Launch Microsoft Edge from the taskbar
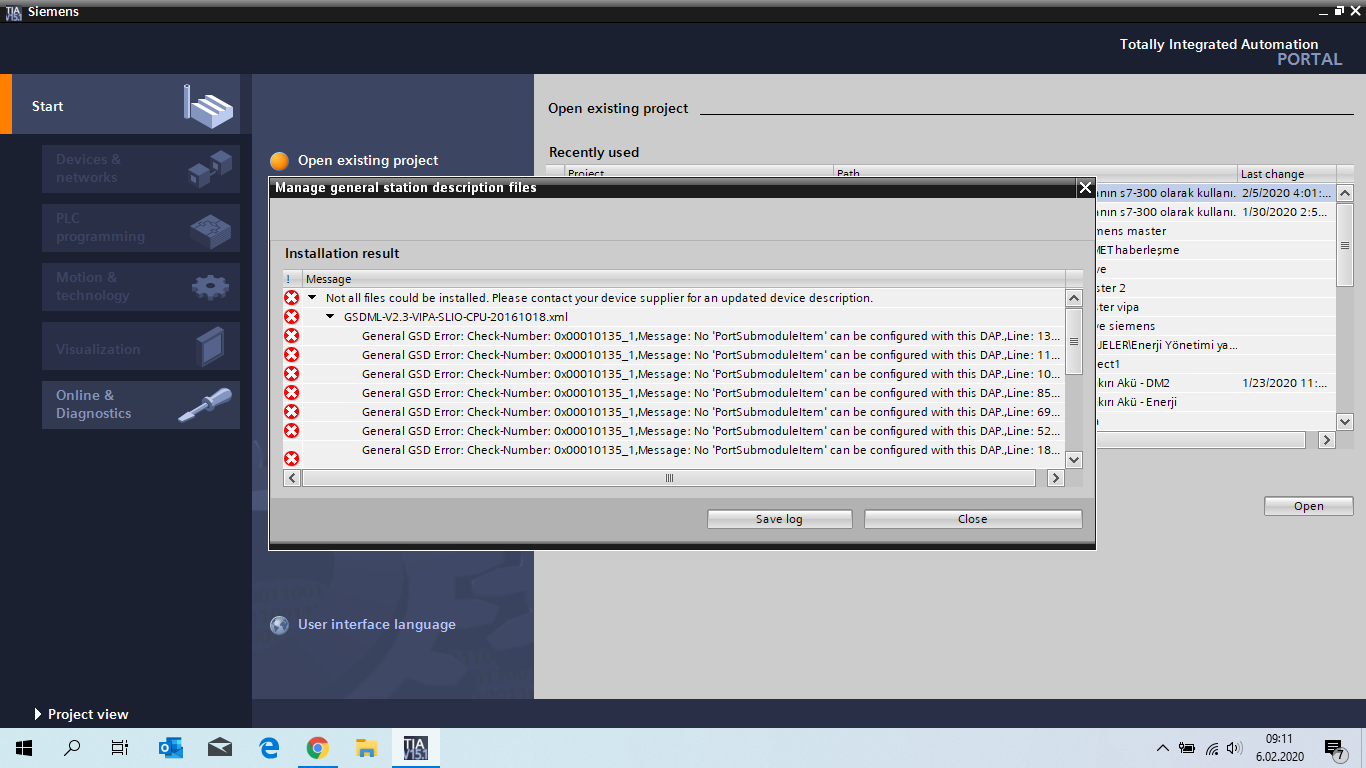Image resolution: width=1366 pixels, height=768 pixels. (x=269, y=748)
